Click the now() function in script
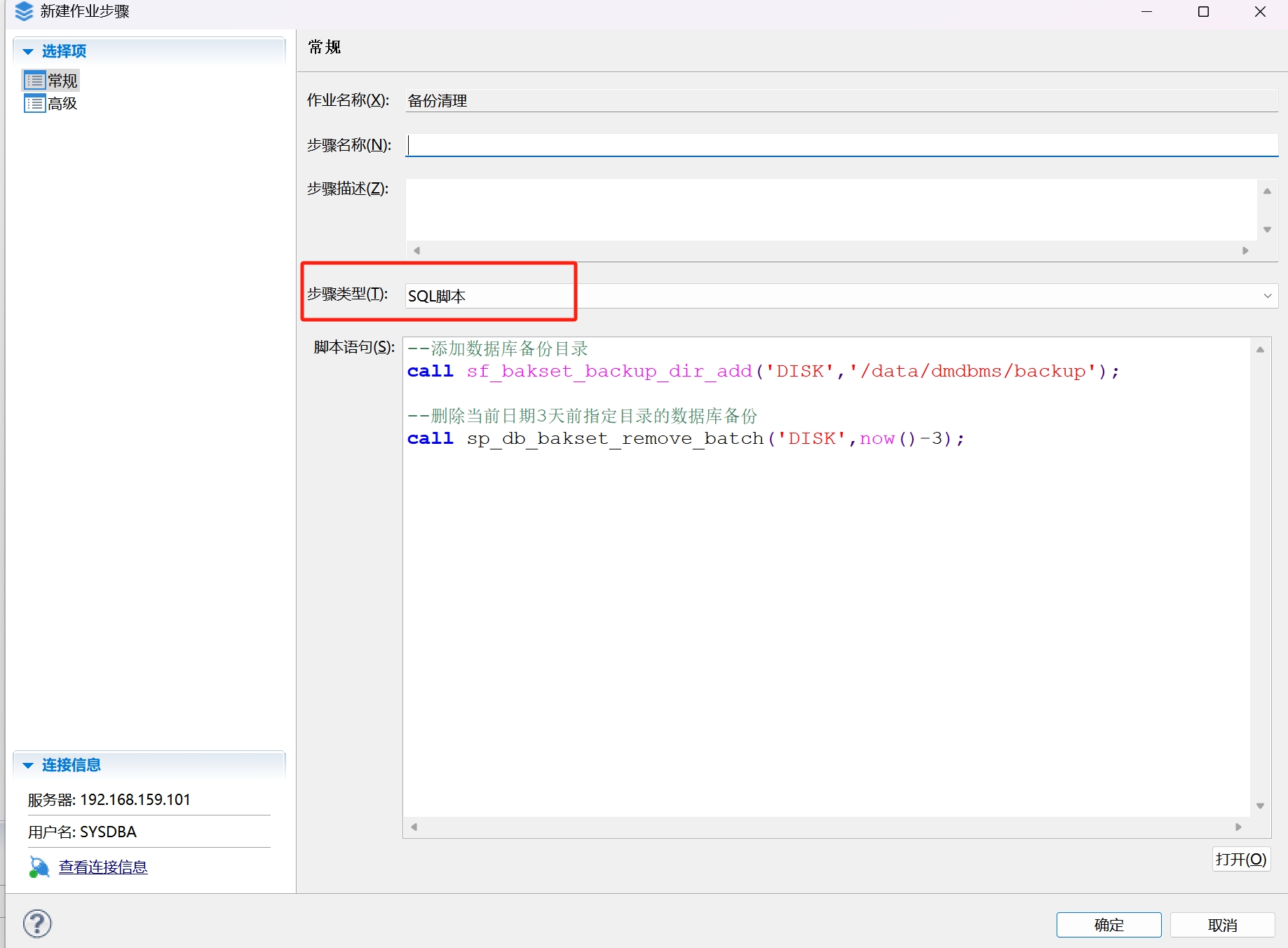 888,438
